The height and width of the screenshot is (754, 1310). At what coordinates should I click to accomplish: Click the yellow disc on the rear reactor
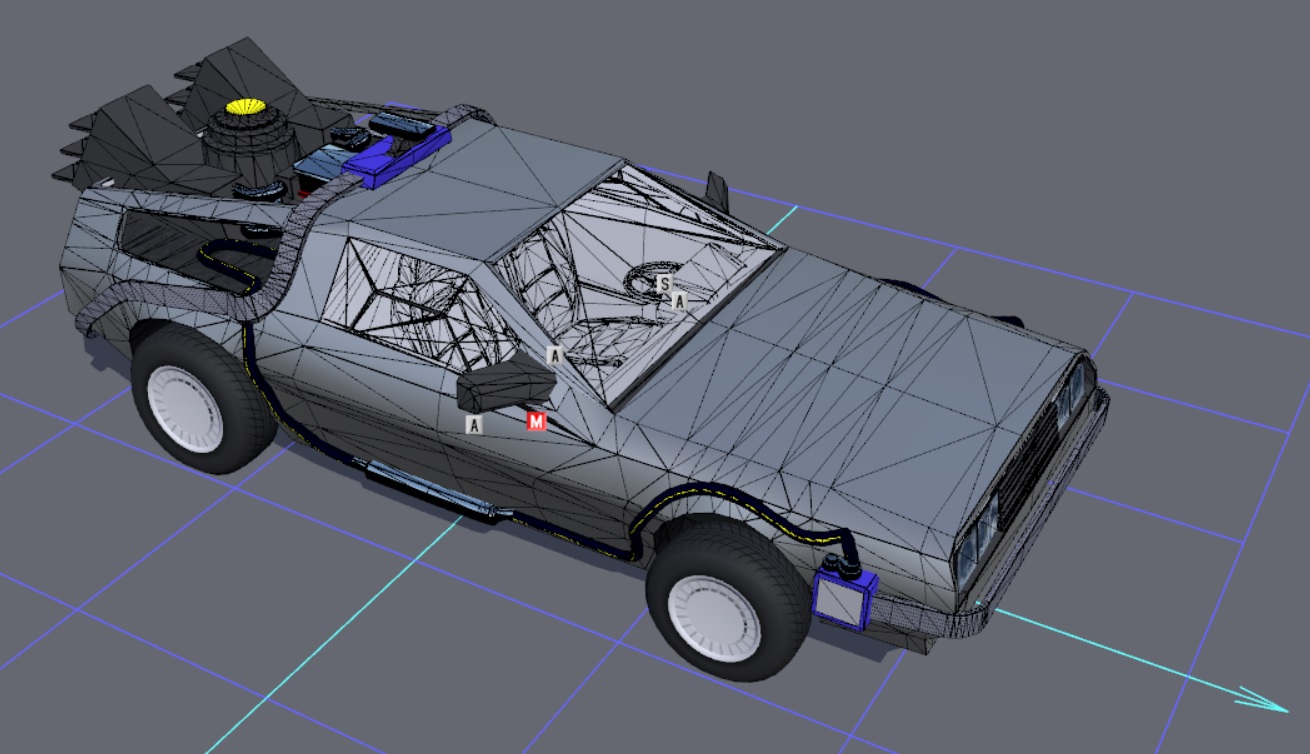click(245, 106)
